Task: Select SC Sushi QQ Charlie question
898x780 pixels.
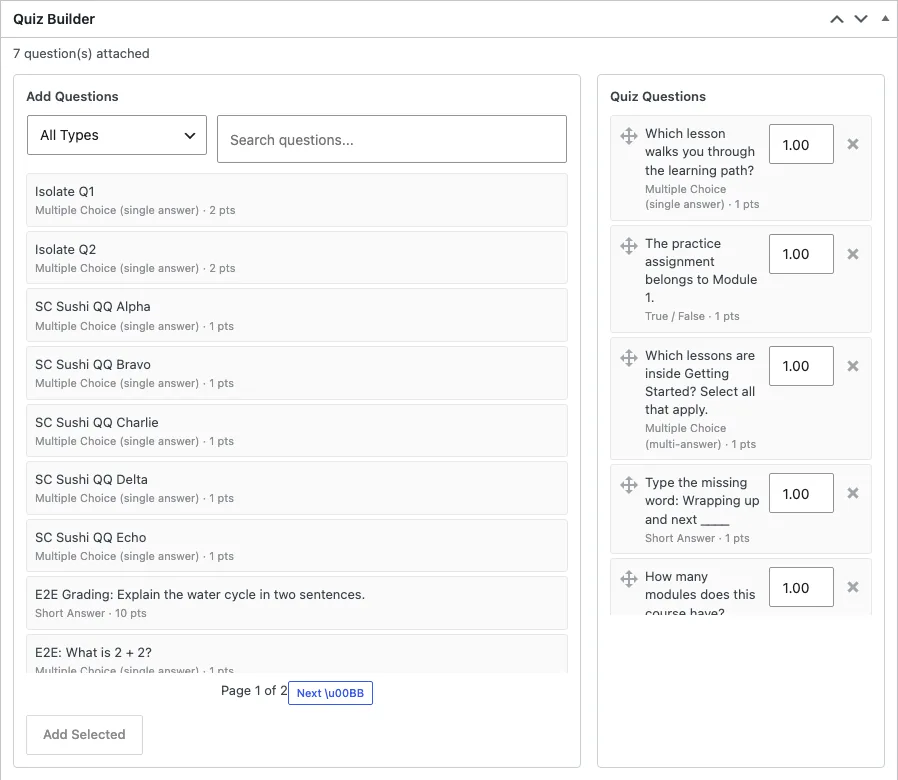Action: click(x=297, y=431)
